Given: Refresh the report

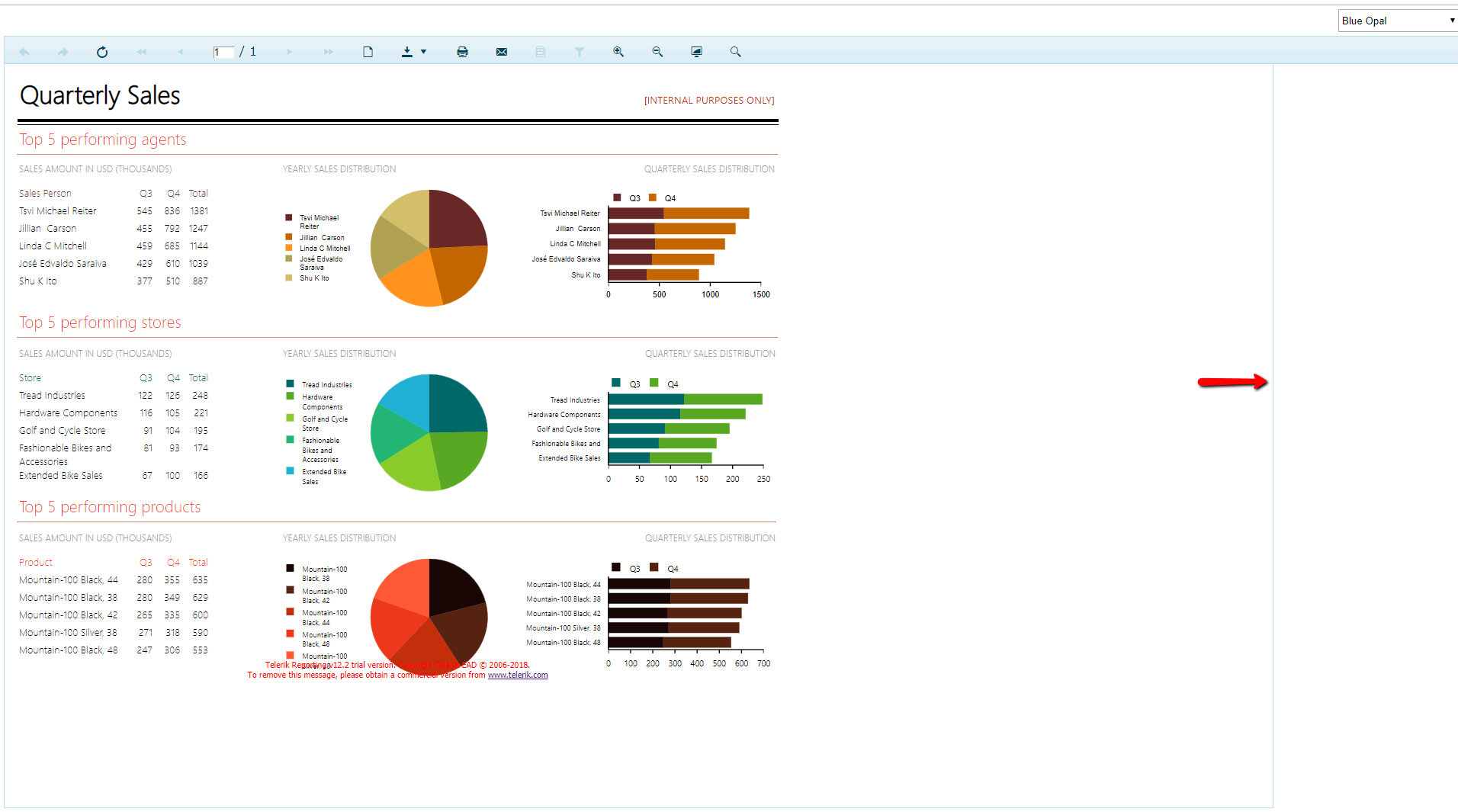Looking at the screenshot, I should point(102,52).
